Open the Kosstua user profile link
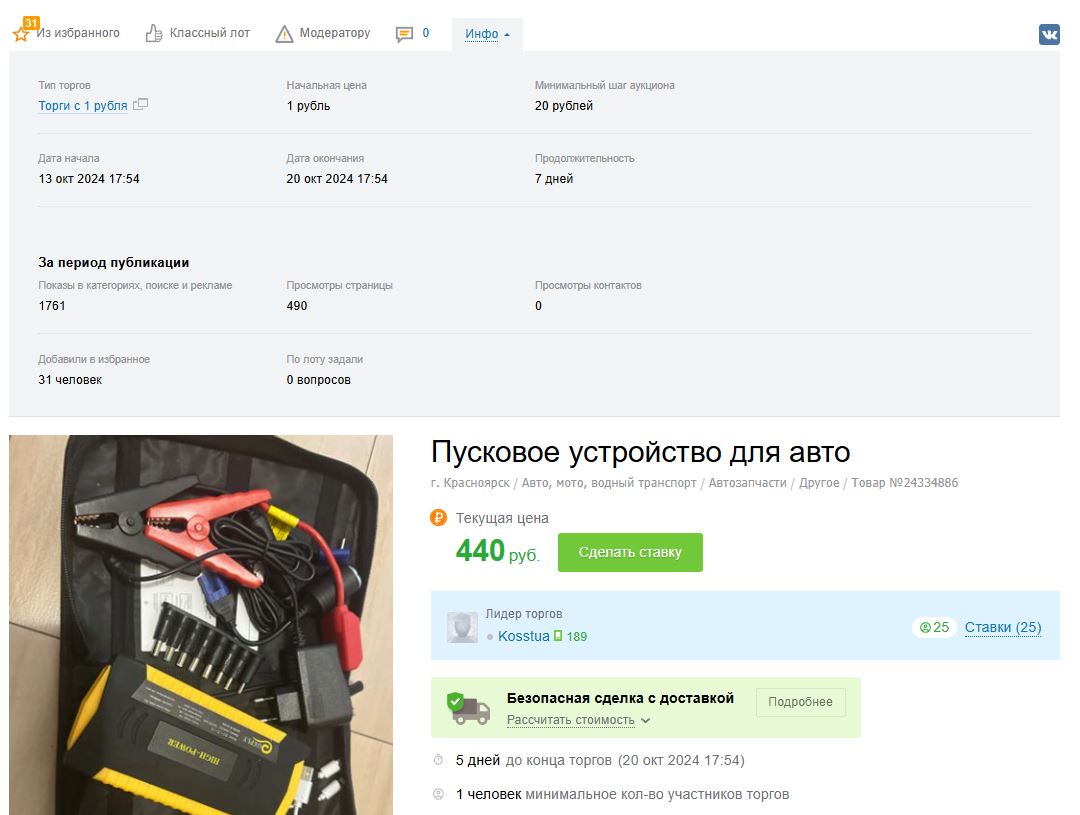The image size is (1080, 815). [523, 636]
